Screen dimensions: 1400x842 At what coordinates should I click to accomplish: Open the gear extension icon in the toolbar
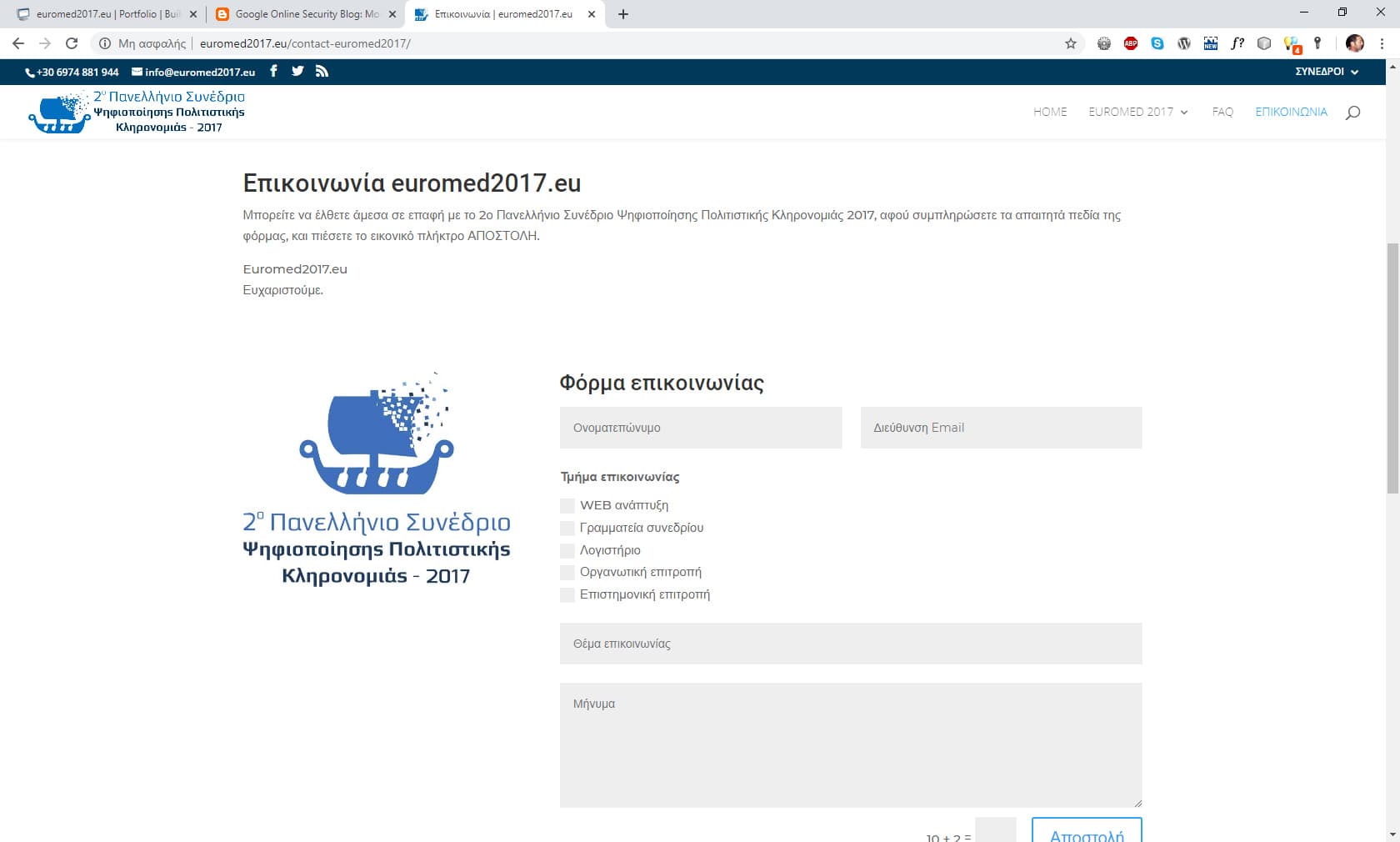coord(1104,43)
